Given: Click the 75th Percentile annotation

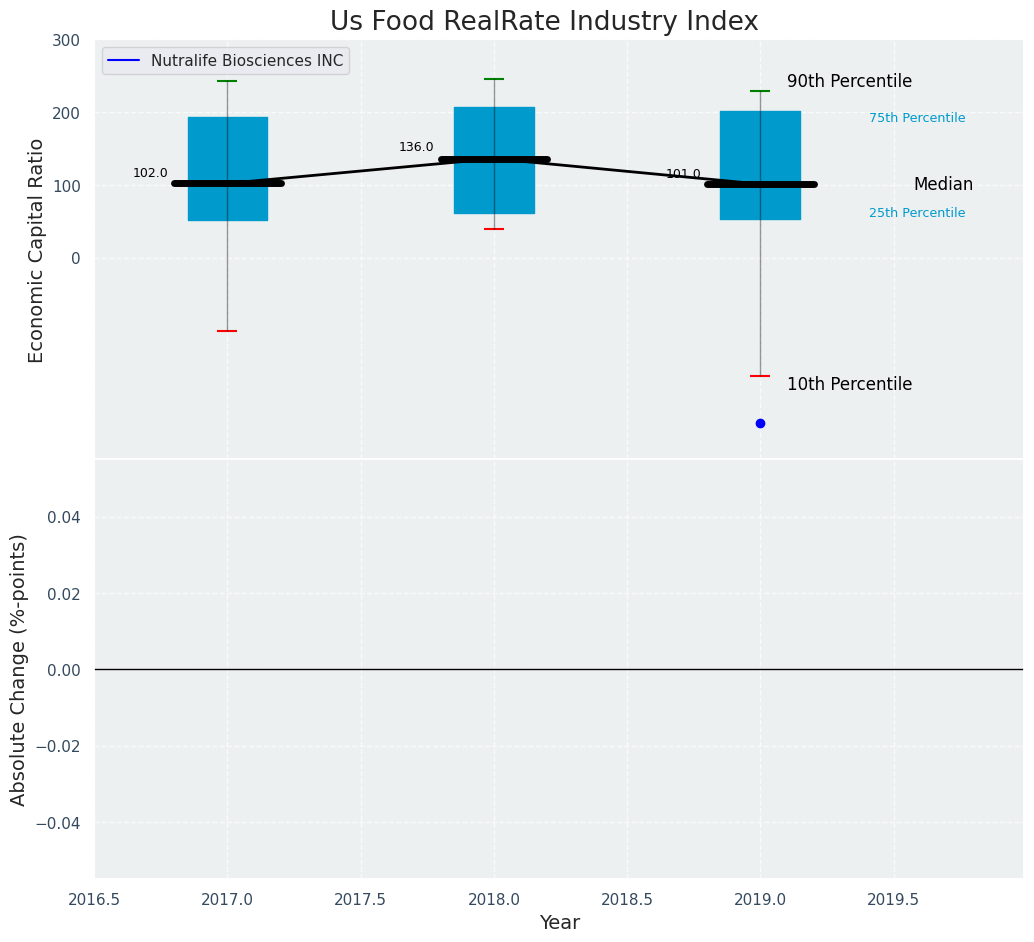Looking at the screenshot, I should click(917, 118).
